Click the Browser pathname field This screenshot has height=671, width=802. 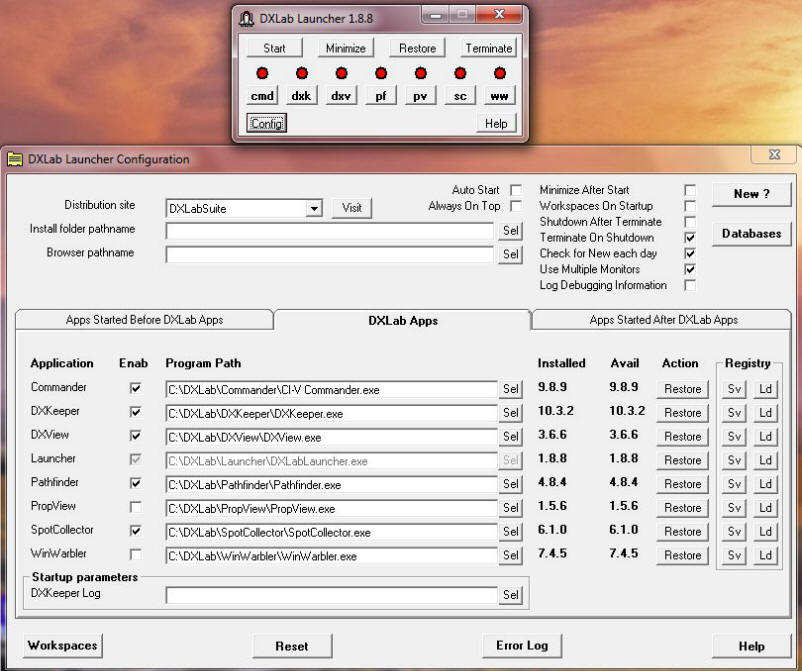[330, 255]
